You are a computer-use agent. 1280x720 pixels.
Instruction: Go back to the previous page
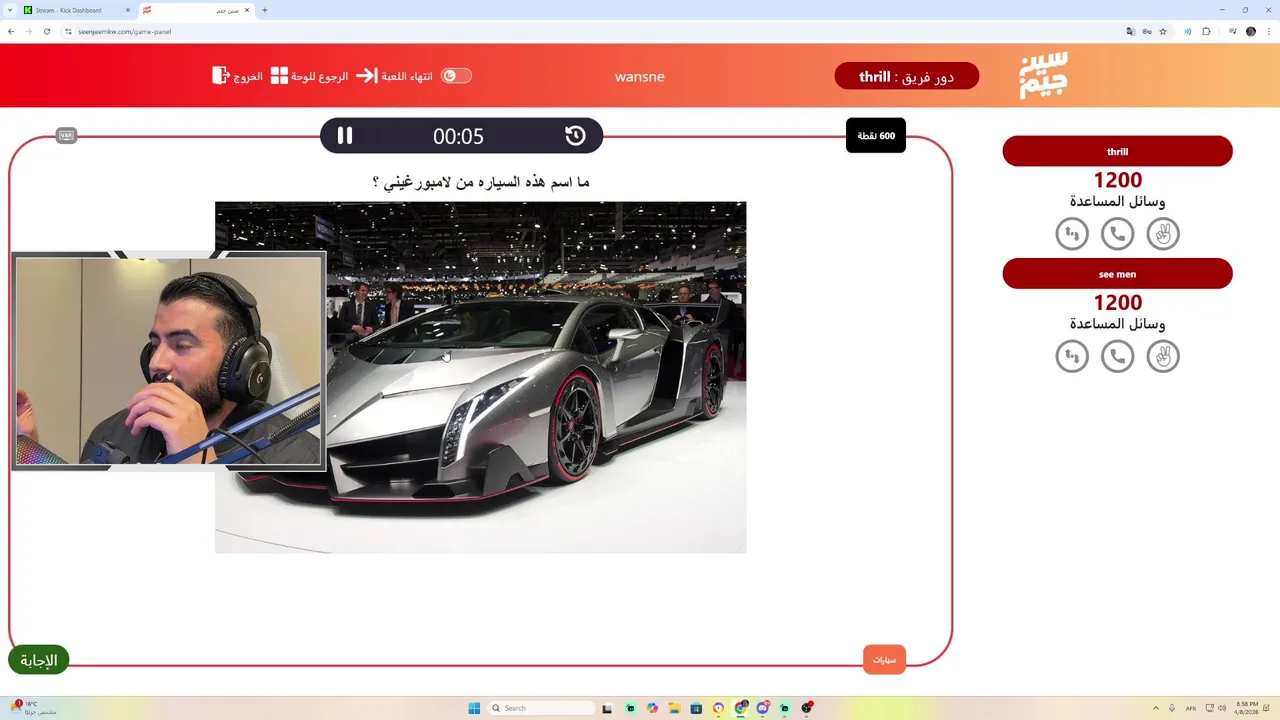pos(11,31)
